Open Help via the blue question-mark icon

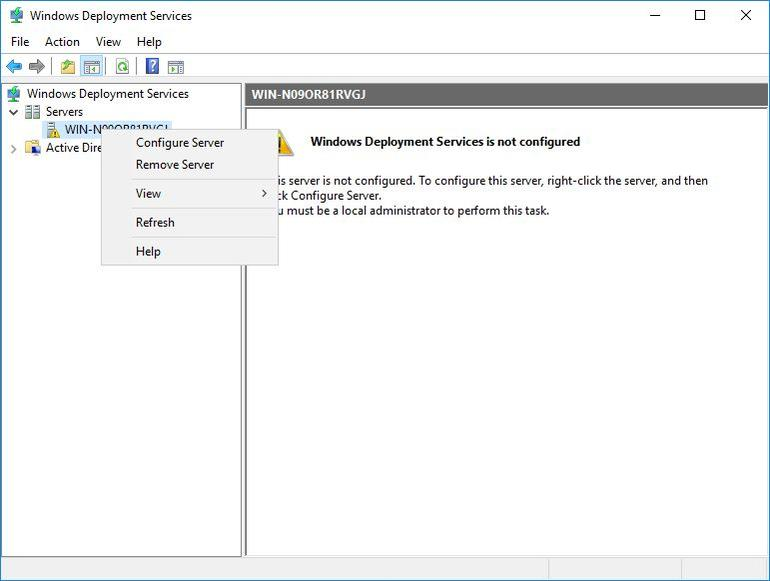click(152, 67)
